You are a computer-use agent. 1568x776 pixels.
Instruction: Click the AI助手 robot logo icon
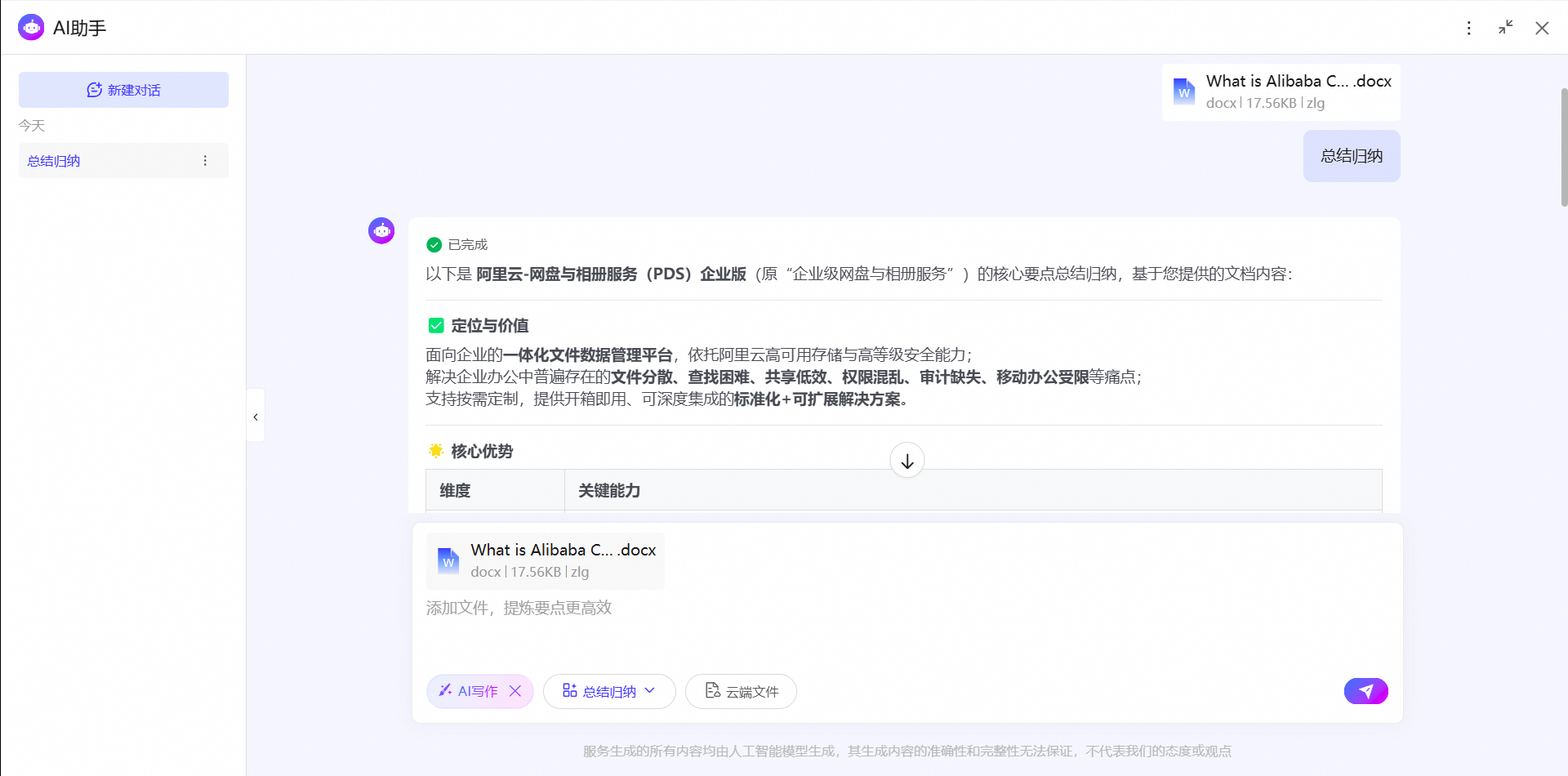(31, 27)
